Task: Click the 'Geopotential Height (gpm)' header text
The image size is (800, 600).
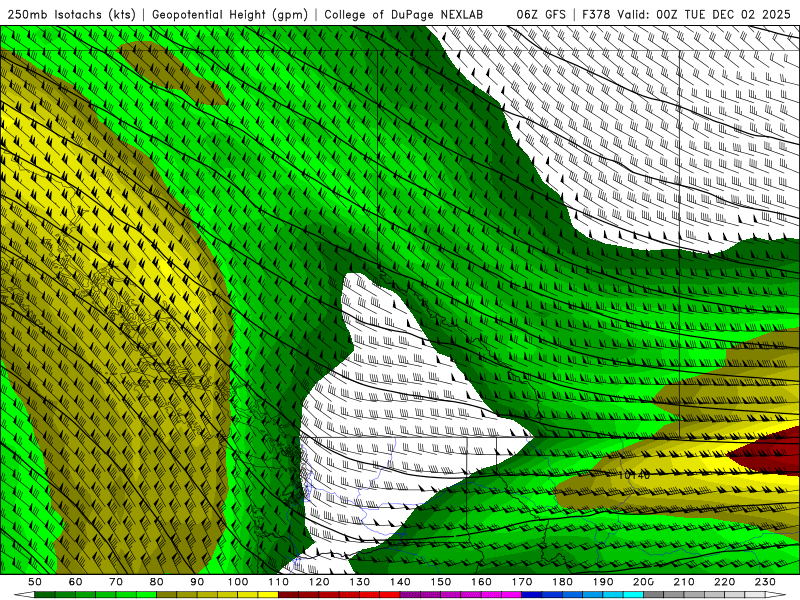Action: [x=230, y=14]
